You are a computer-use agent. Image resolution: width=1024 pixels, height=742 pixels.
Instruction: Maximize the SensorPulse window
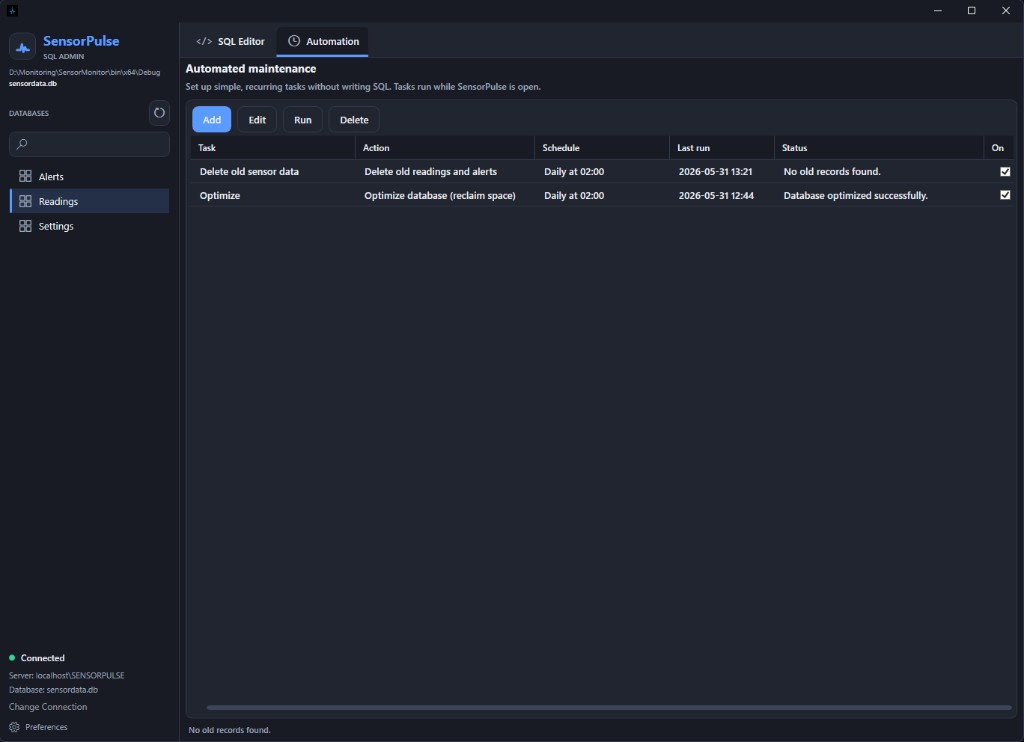[972, 10]
